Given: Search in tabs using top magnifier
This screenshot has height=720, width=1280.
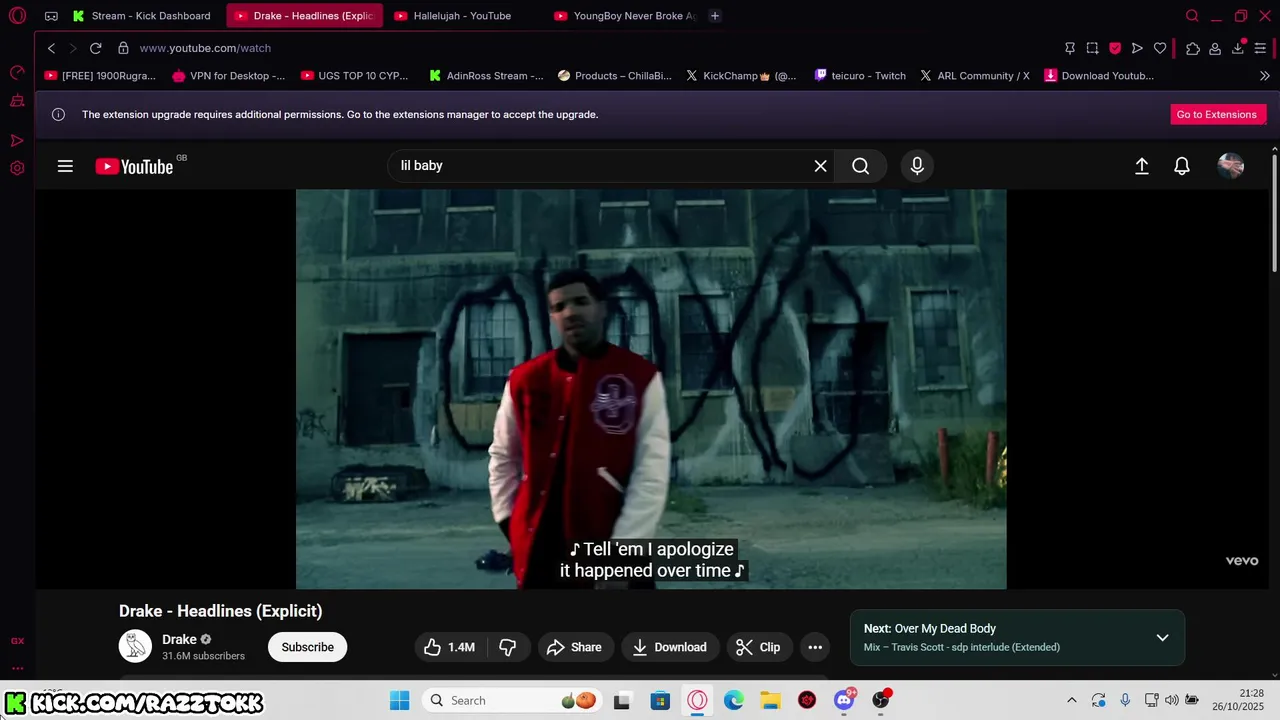Looking at the screenshot, I should click(1192, 16).
